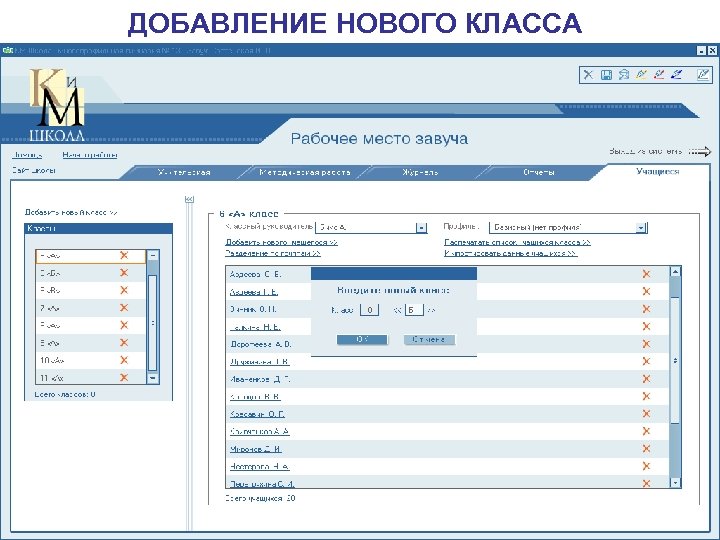720x540 pixels.
Task: Click the red X in the first student row
Action: tap(646, 274)
